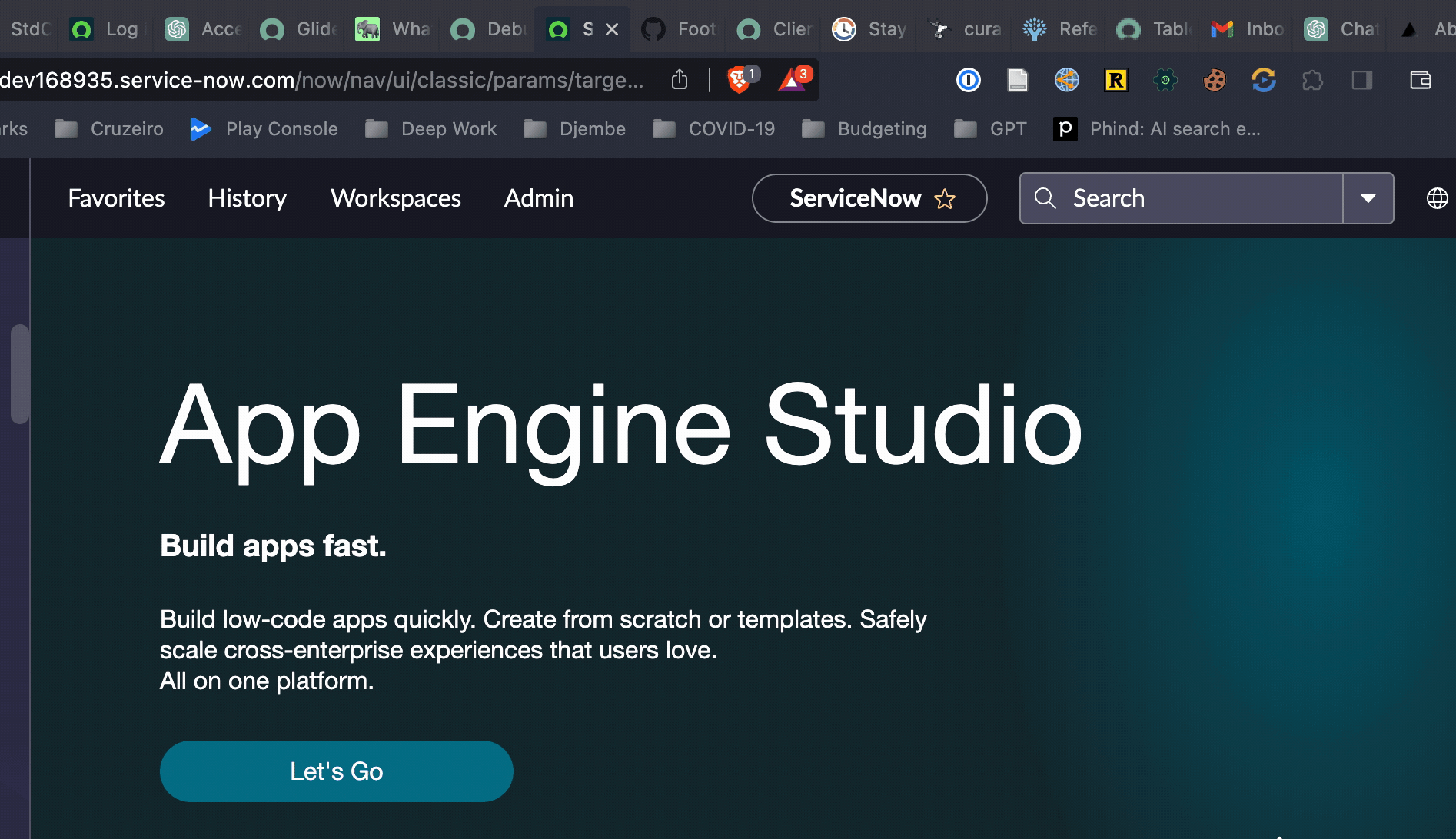Open the Admin menu
The width and height of the screenshot is (1456, 839).
click(538, 198)
